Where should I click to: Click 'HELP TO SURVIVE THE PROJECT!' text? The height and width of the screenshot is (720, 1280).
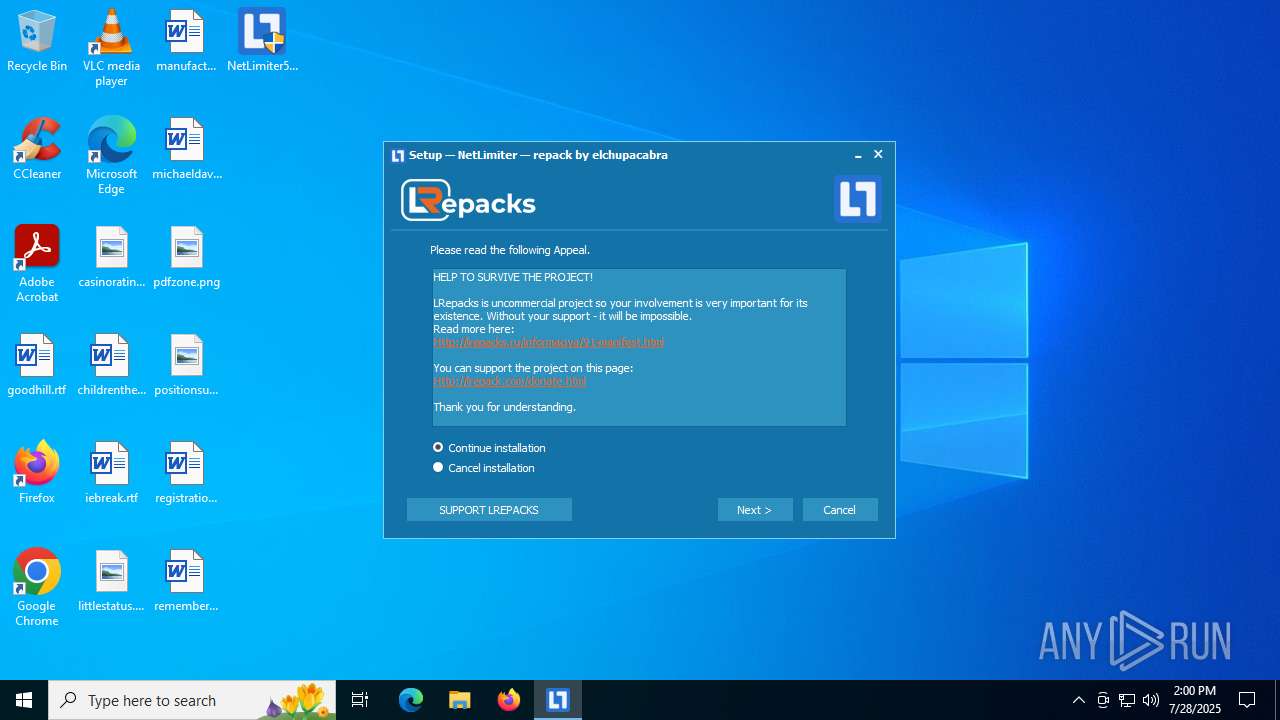coord(513,277)
